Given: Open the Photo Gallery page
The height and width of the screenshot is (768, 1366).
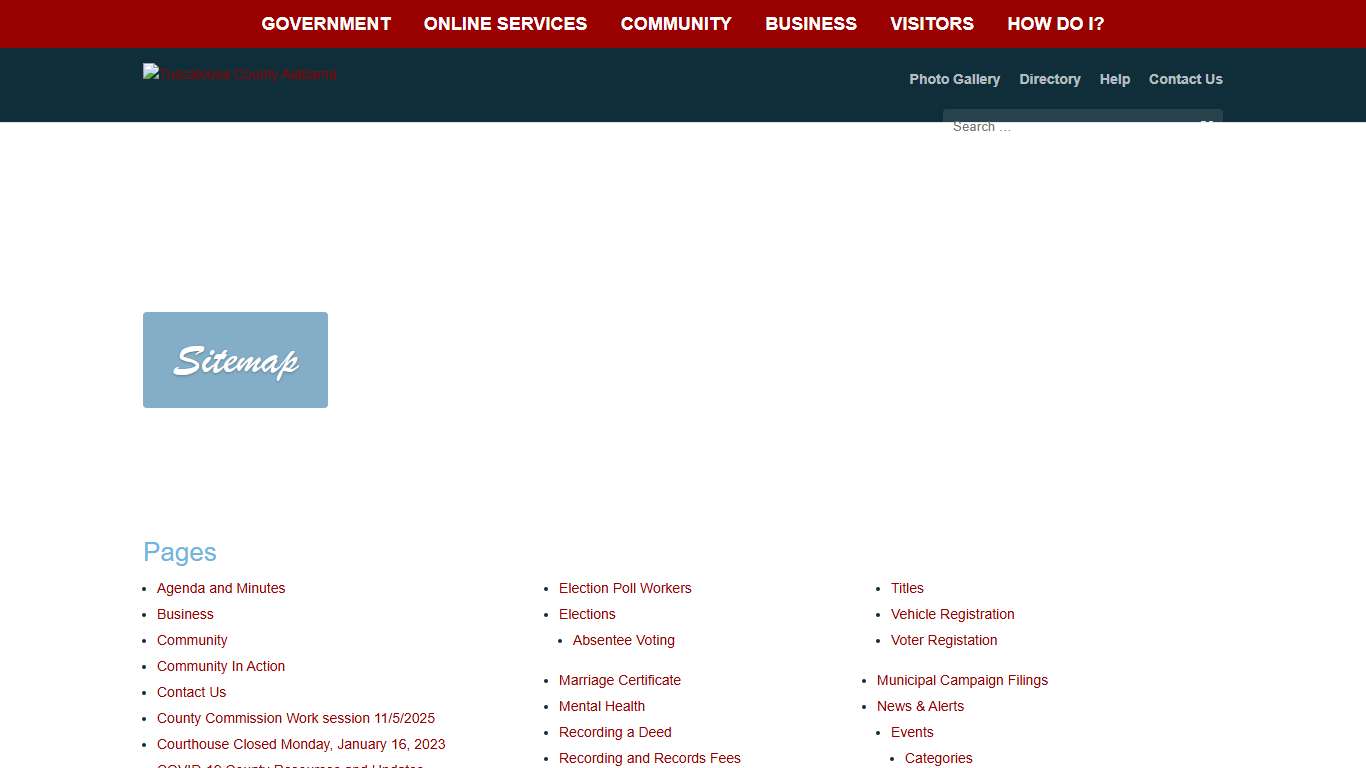Looking at the screenshot, I should coord(954,79).
